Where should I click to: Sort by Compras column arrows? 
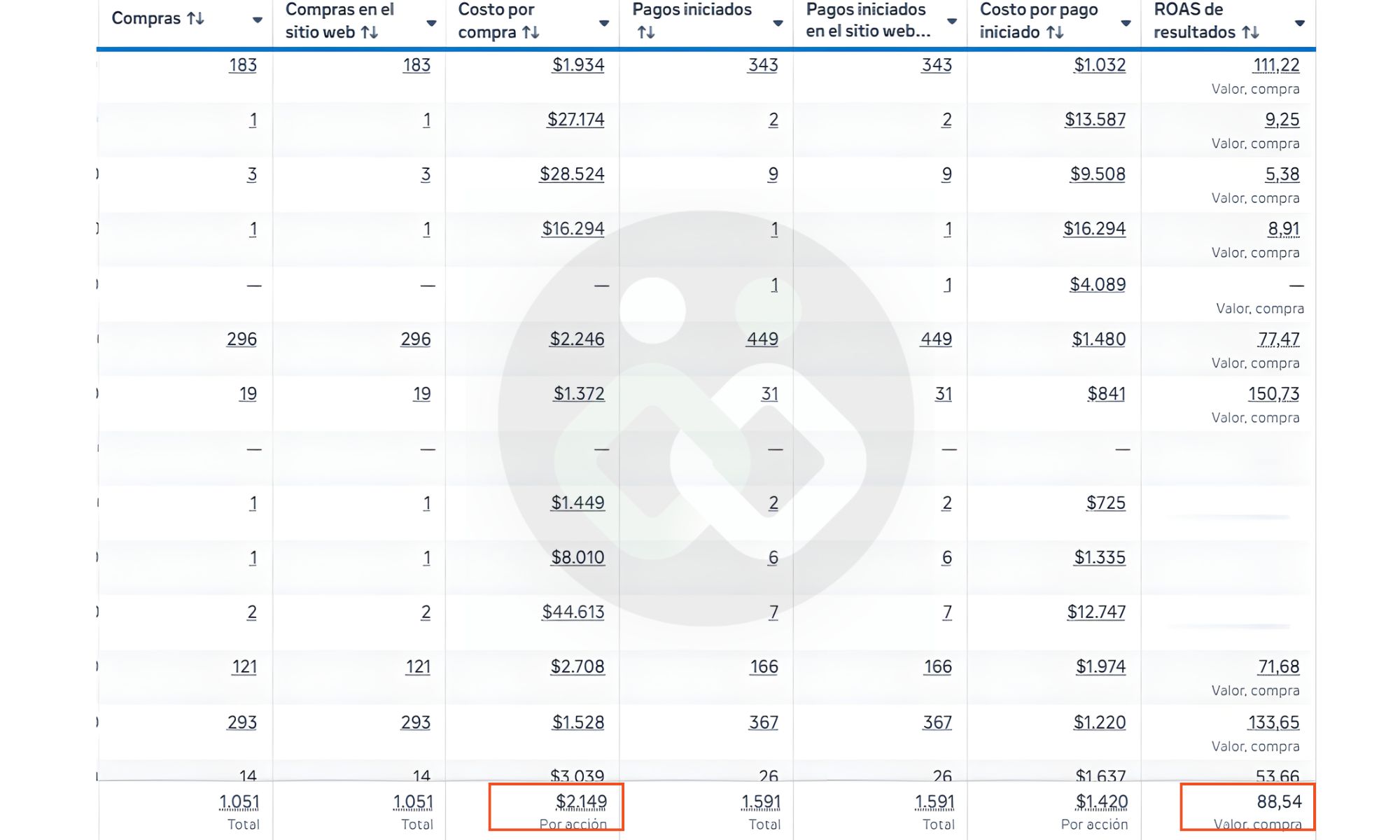(x=195, y=19)
